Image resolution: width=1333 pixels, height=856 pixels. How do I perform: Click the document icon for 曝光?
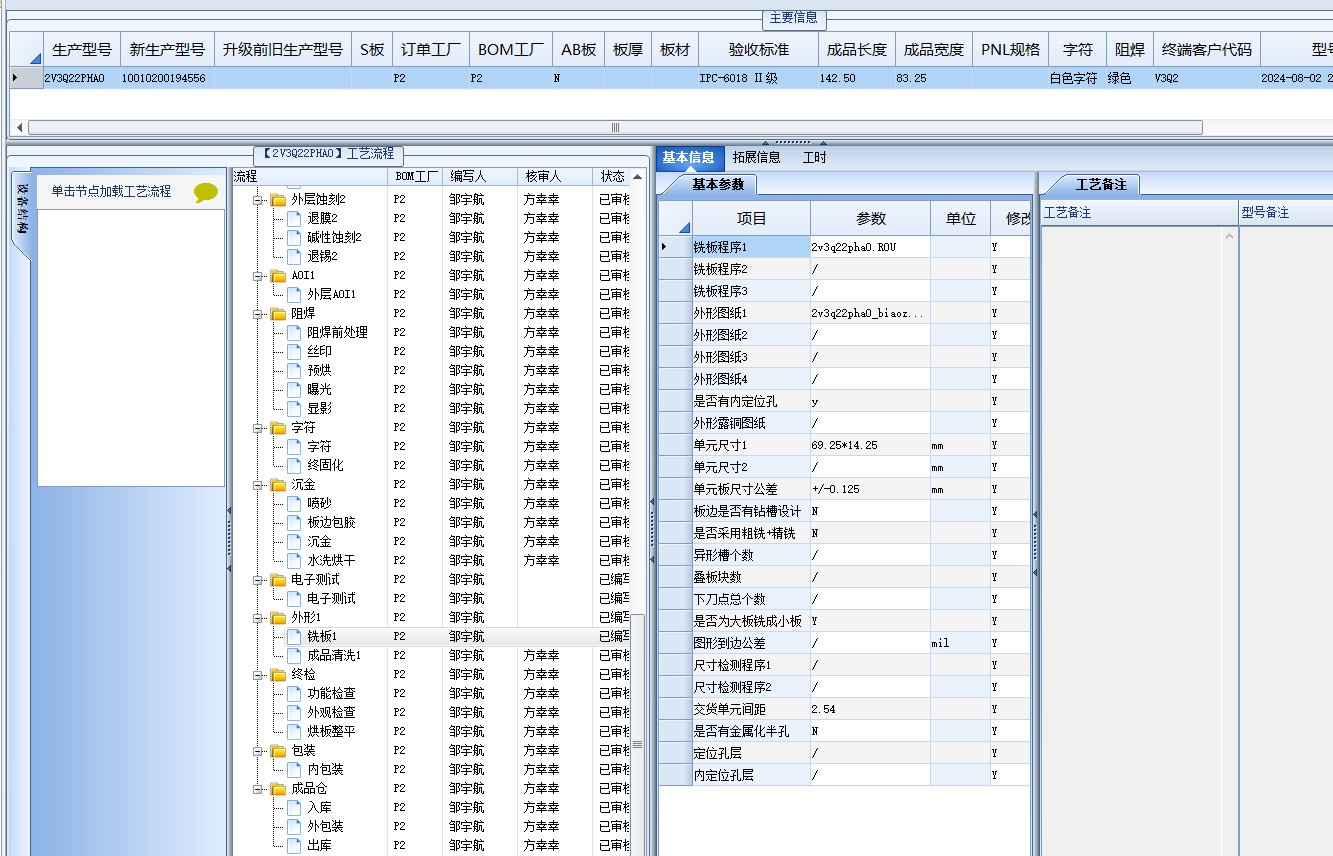click(294, 390)
